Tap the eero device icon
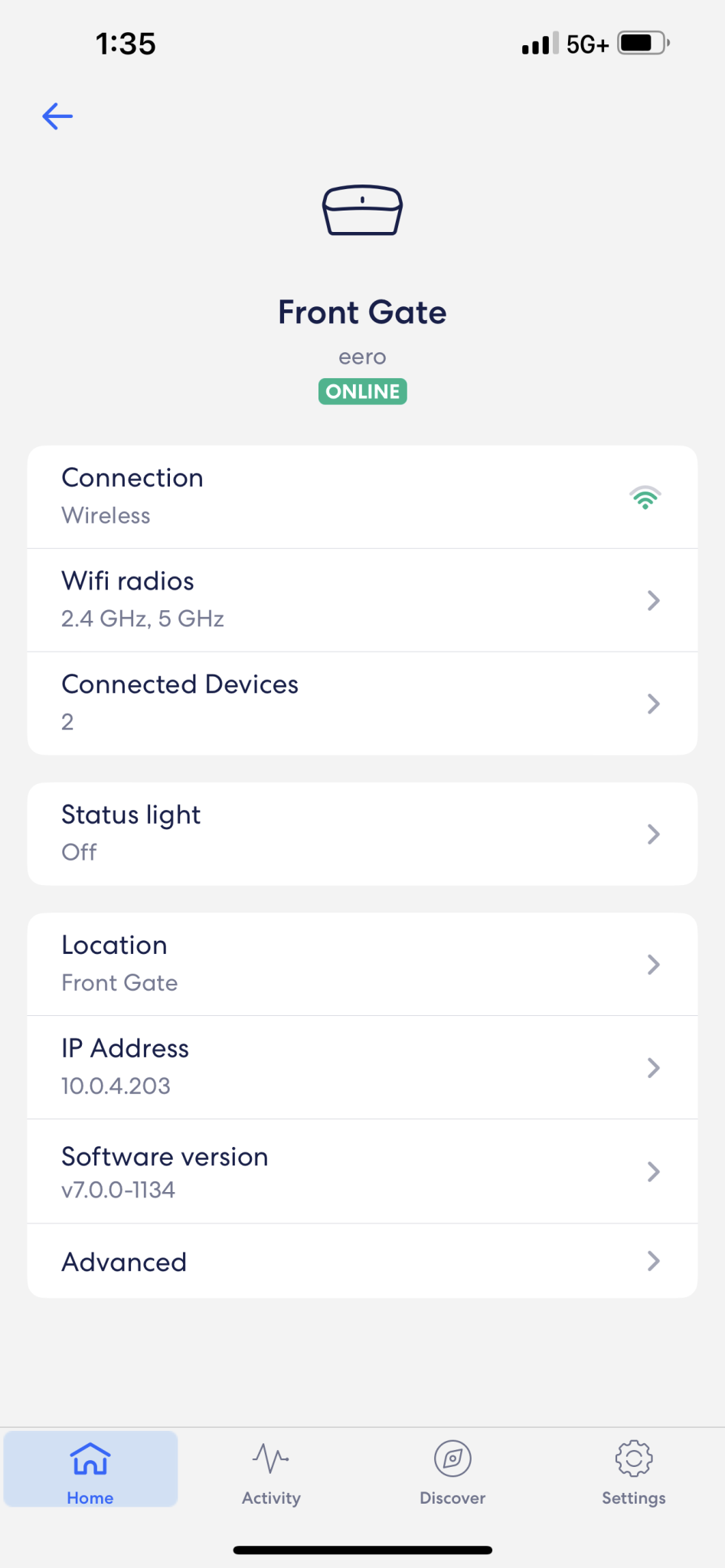This screenshot has height=1568, width=725. (362, 210)
